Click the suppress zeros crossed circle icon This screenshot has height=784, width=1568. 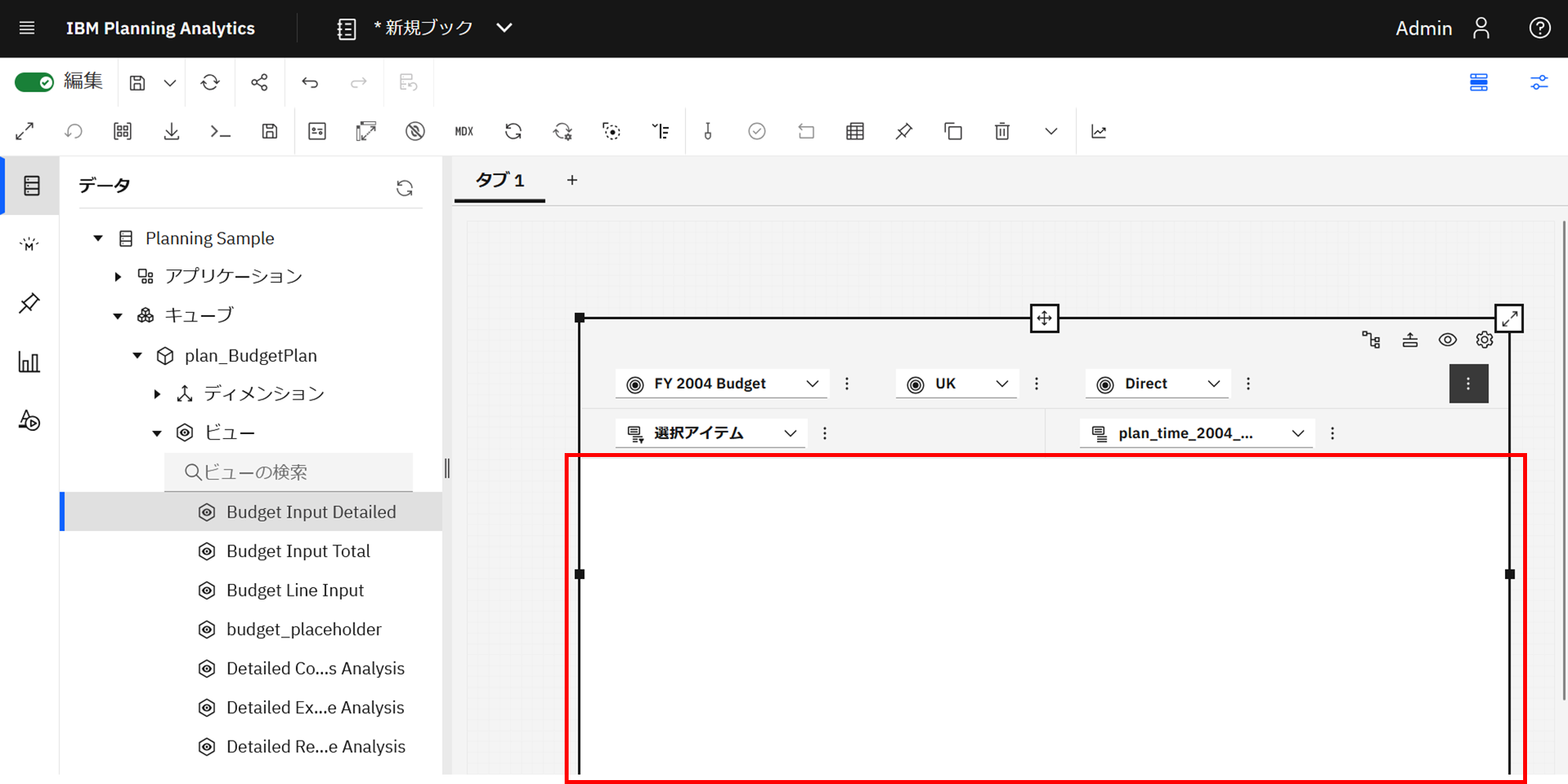coord(416,132)
